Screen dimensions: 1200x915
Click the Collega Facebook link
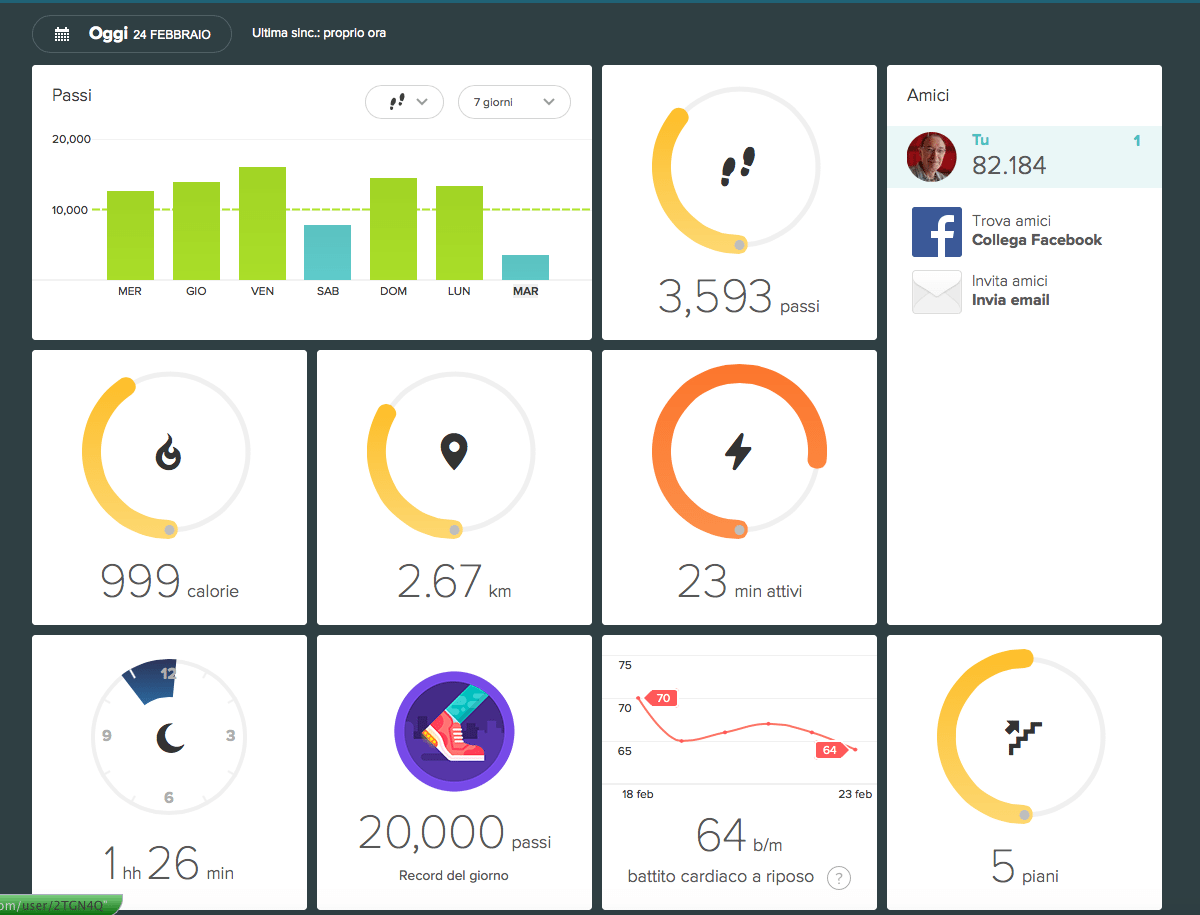(x=1036, y=240)
